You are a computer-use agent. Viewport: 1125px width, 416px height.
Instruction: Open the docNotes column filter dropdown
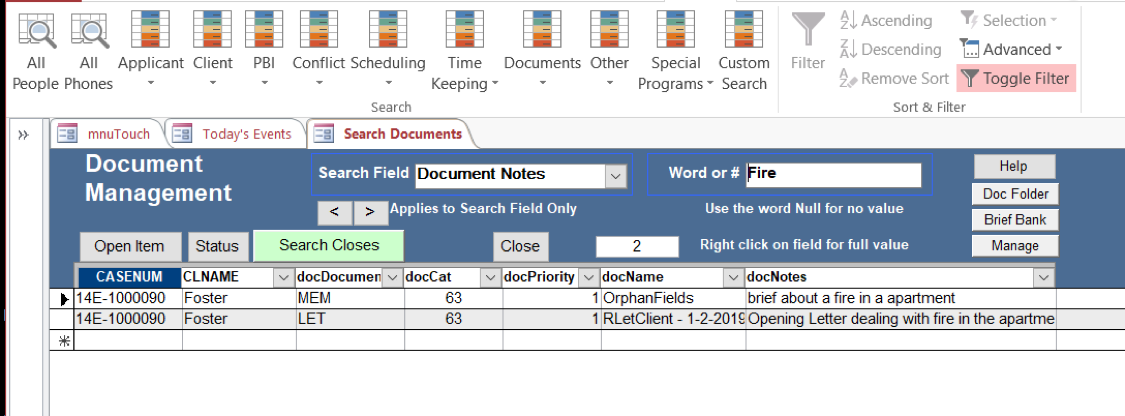click(x=1043, y=276)
